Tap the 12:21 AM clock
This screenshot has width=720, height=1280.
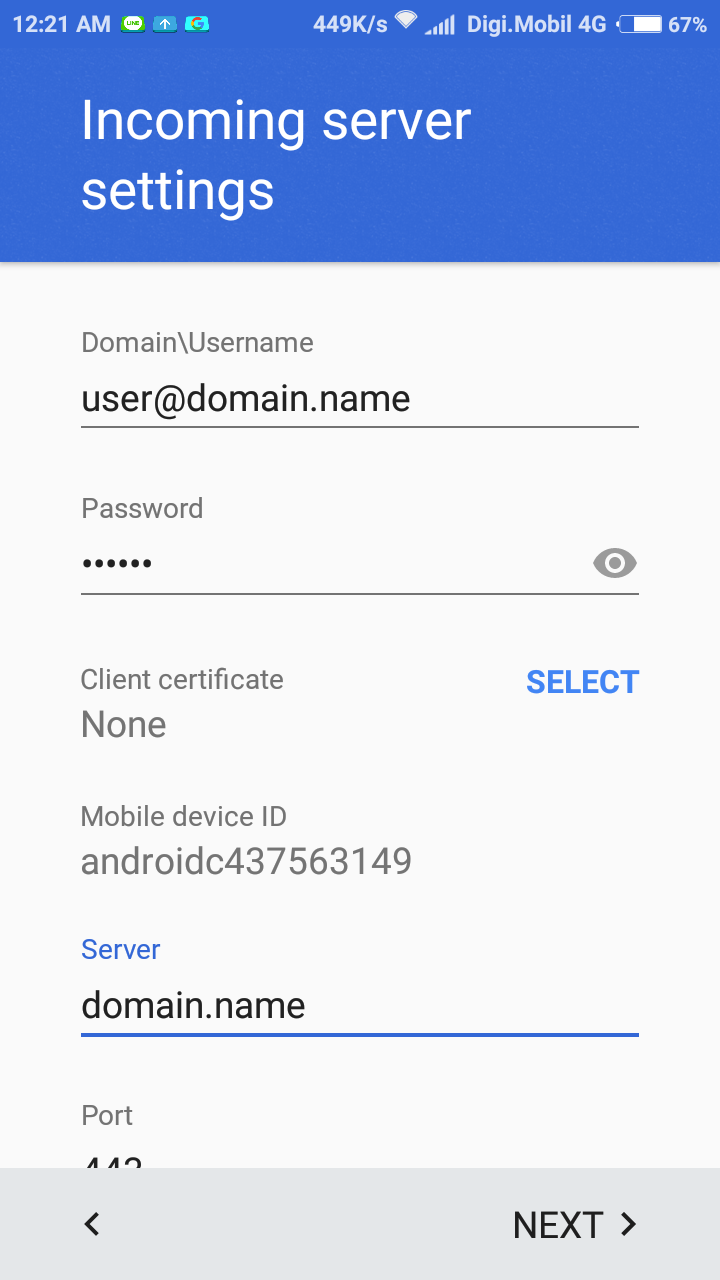click(61, 24)
